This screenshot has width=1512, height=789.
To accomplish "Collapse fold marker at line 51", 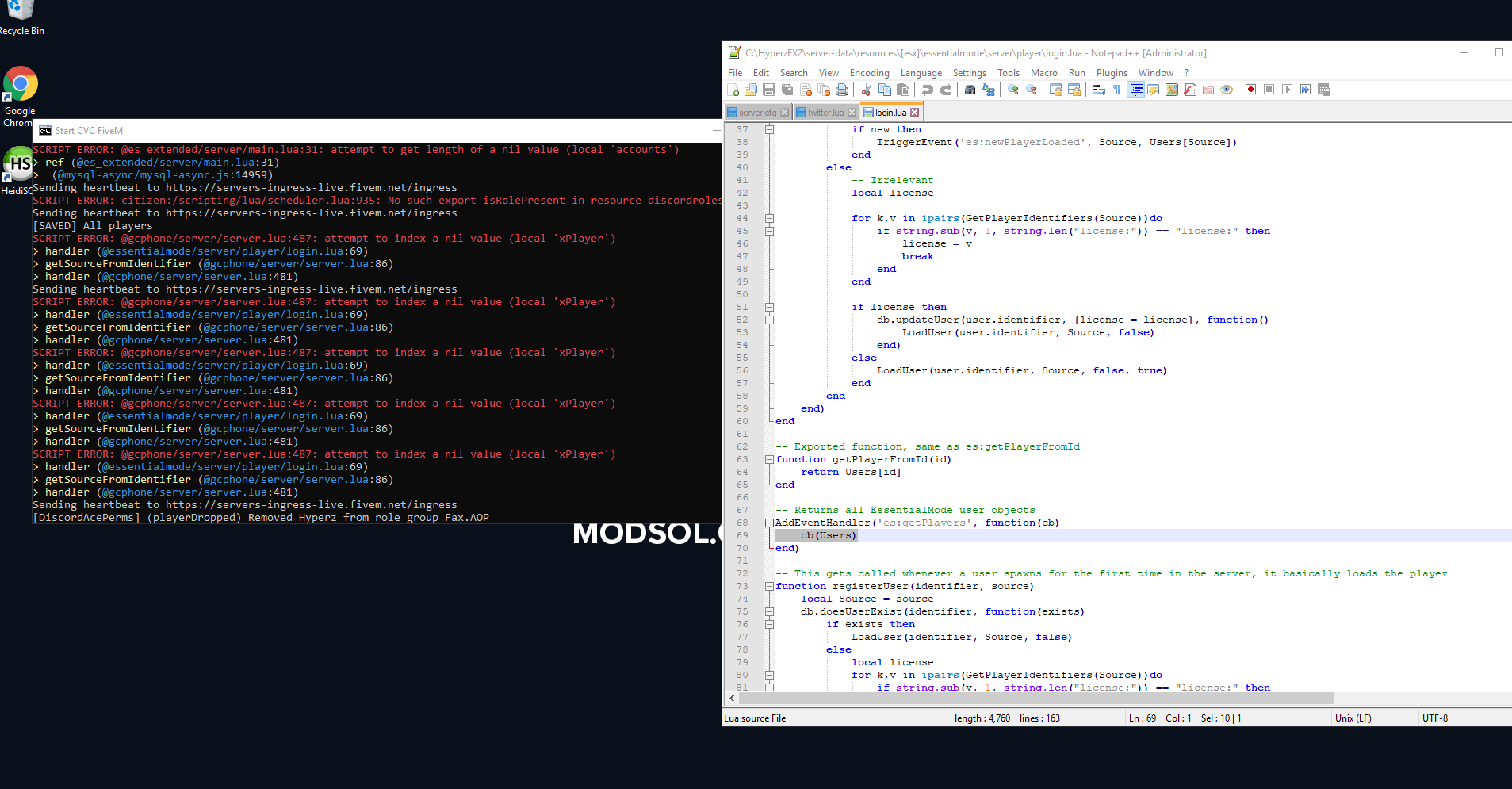I will tap(769, 307).
